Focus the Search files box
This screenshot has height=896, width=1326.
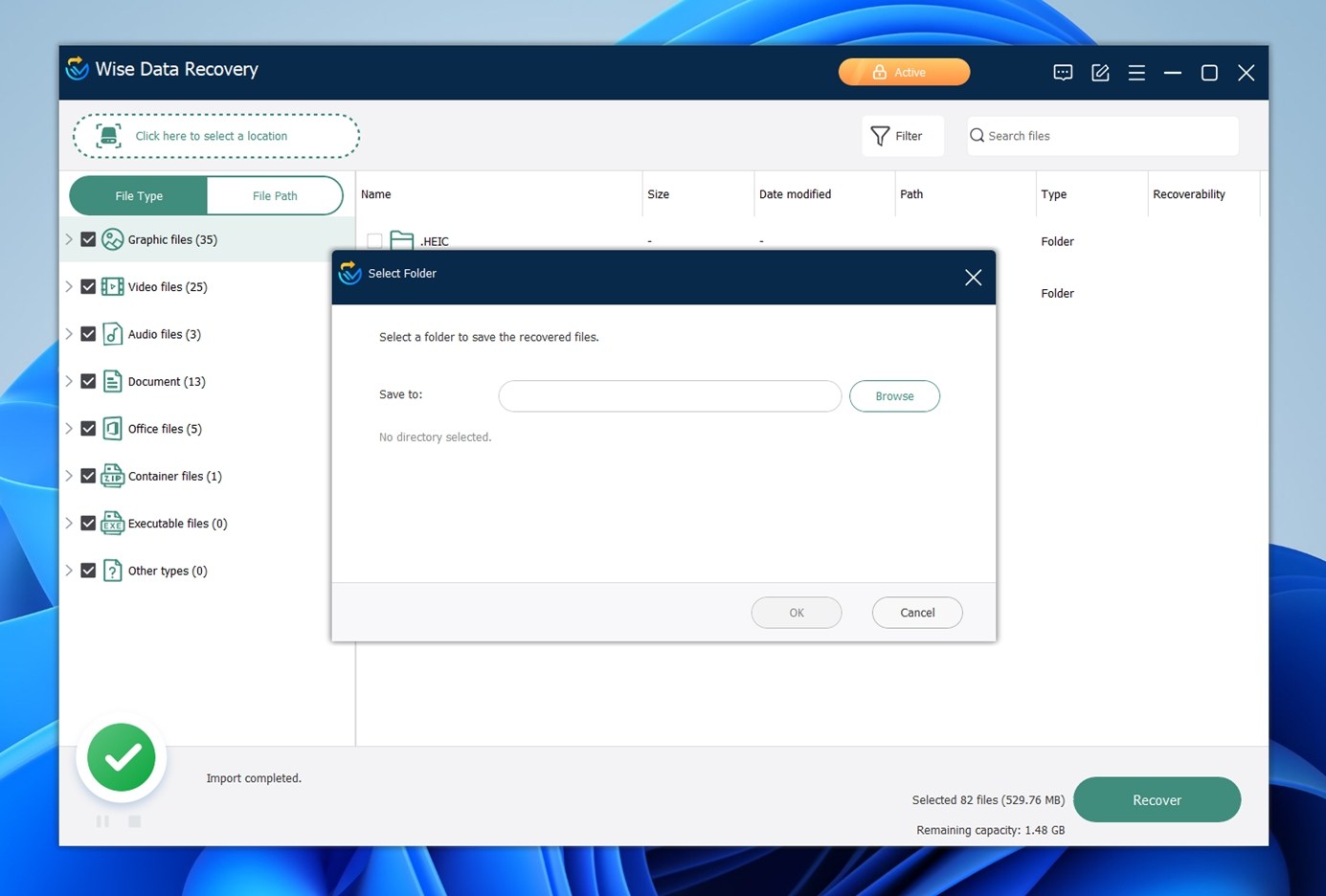pyautogui.click(x=1102, y=136)
